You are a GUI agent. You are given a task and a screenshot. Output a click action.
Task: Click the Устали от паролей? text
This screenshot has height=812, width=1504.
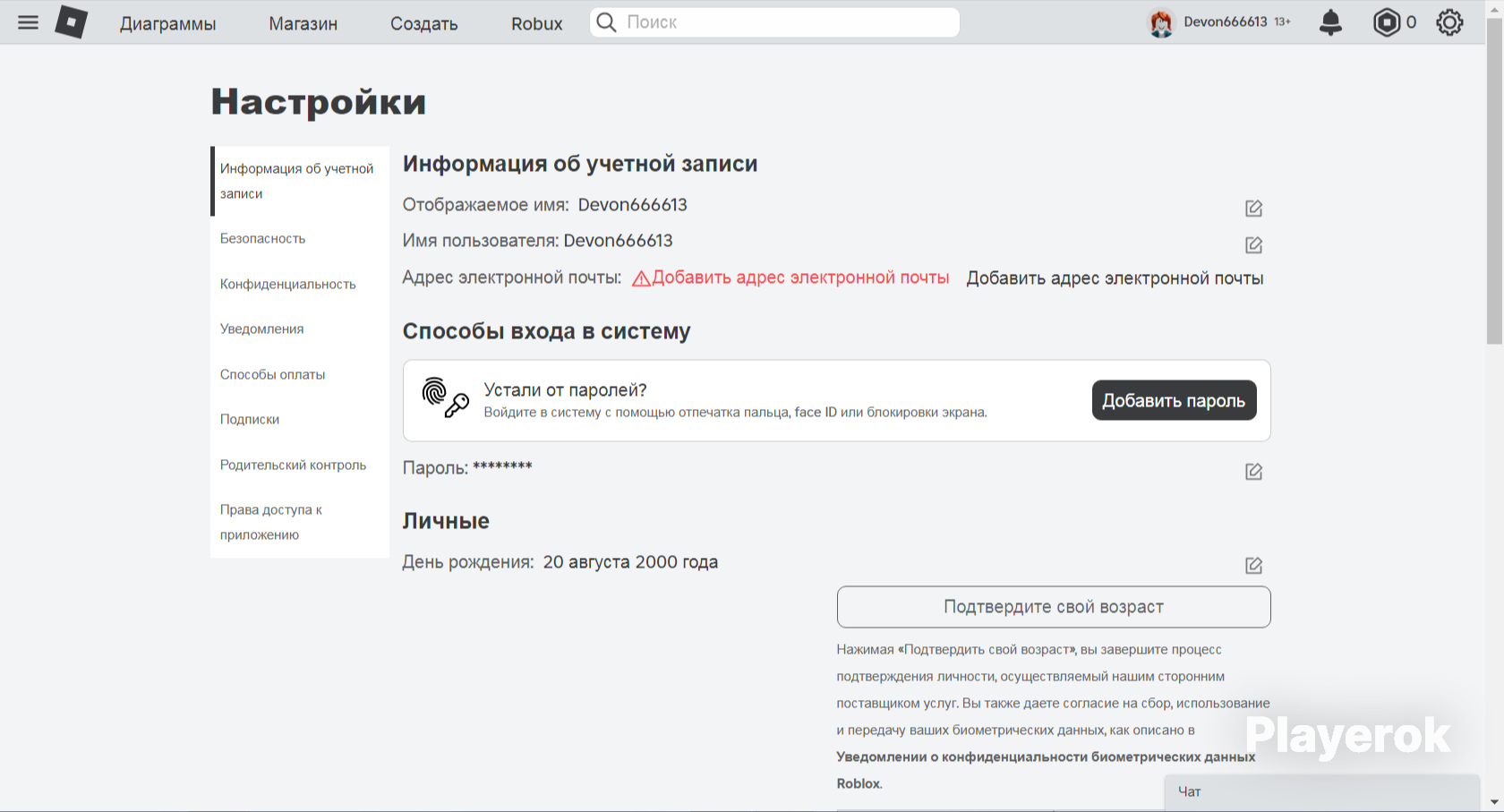pyautogui.click(x=565, y=389)
